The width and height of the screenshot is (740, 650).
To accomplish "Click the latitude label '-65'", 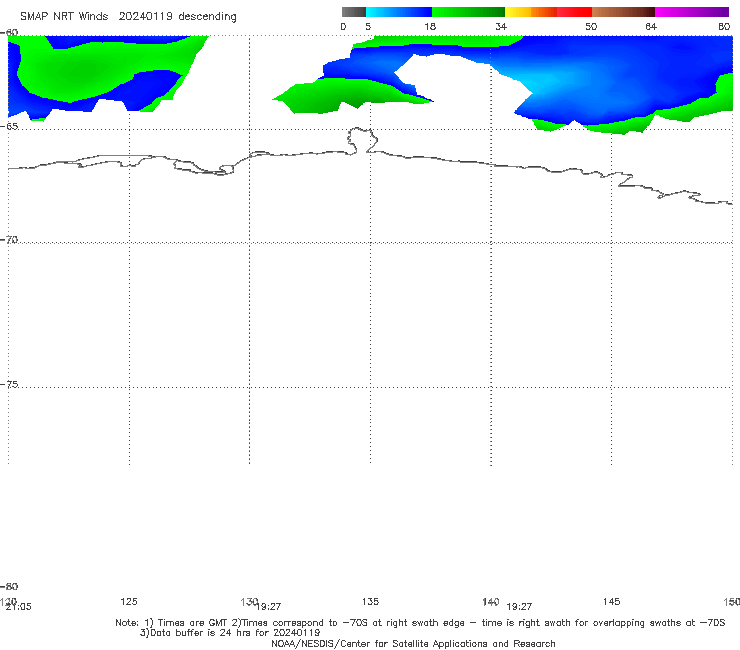I will (9, 127).
